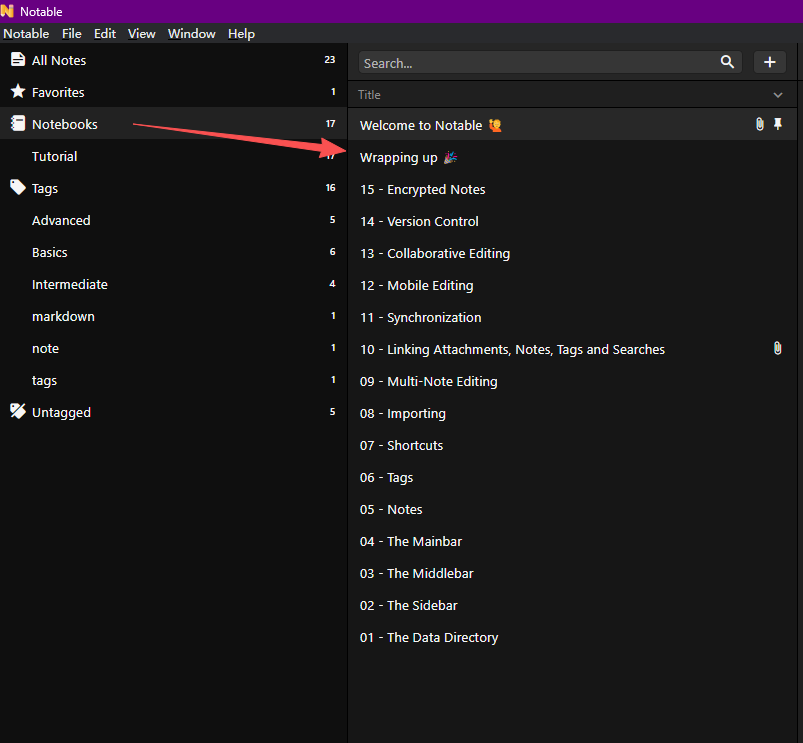The image size is (803, 743).
Task: Open the View menu
Action: click(x=141, y=34)
